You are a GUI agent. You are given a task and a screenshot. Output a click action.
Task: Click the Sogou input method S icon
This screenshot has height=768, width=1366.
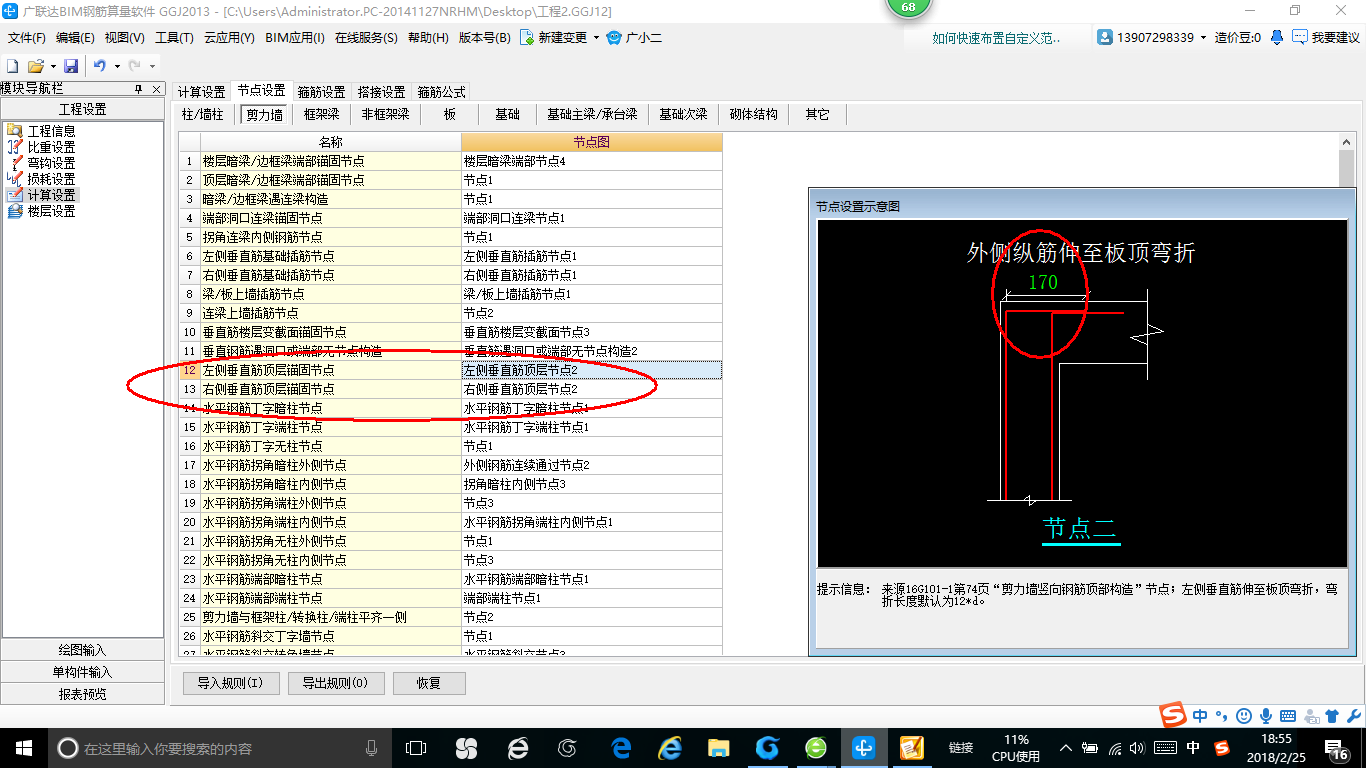pos(1173,714)
